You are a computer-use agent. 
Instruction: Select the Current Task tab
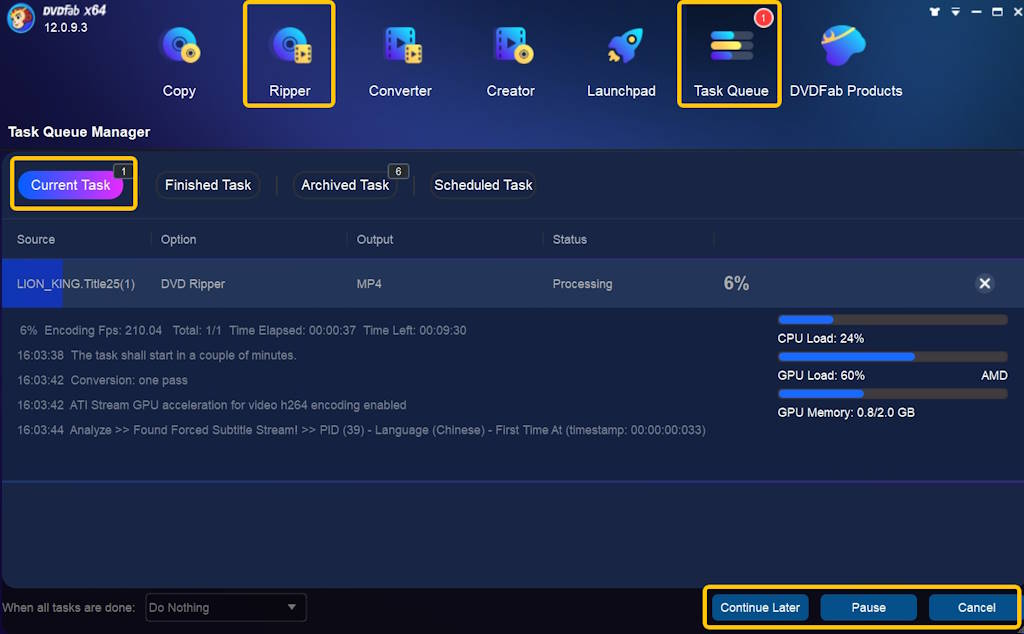[x=70, y=185]
